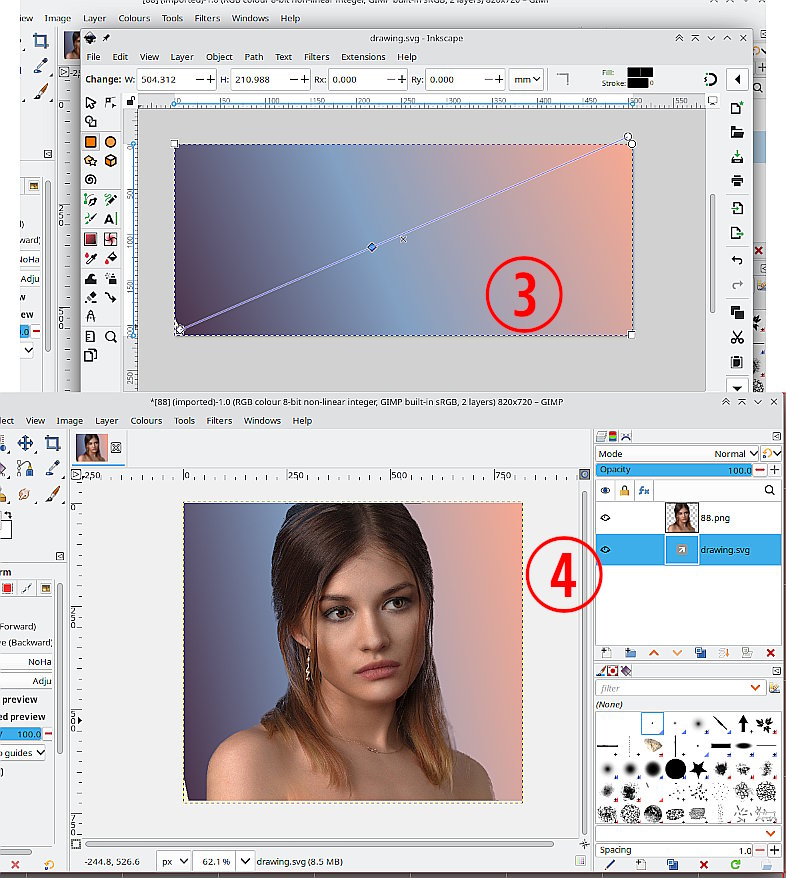This screenshot has height=878, width=786.
Task: Open Inkscape Open-file folder icon
Action: 737,132
